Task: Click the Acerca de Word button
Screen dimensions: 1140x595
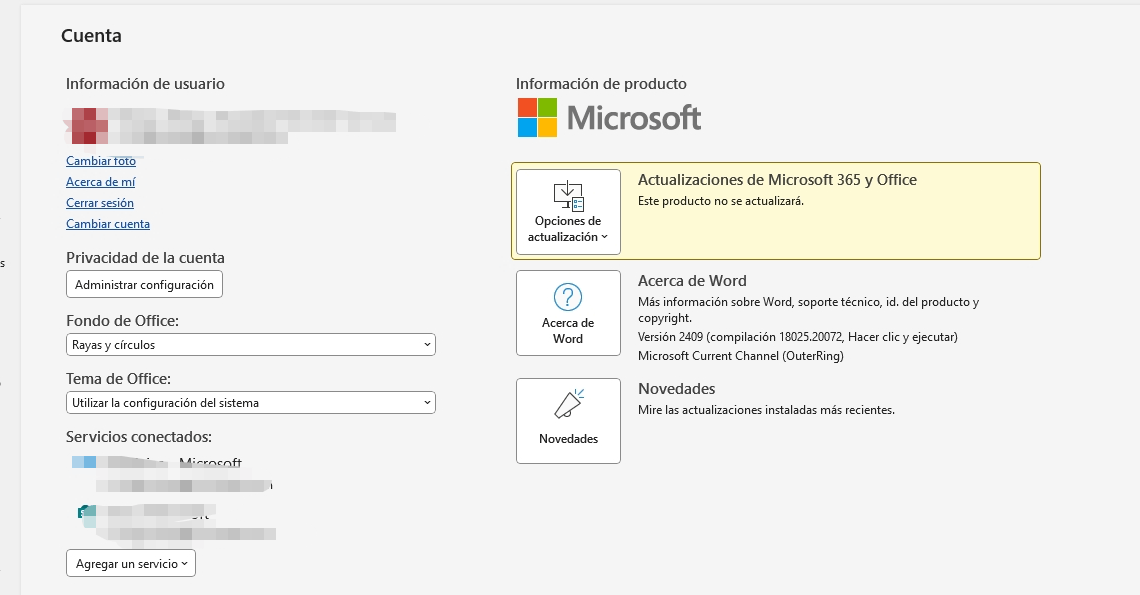Action: click(568, 313)
